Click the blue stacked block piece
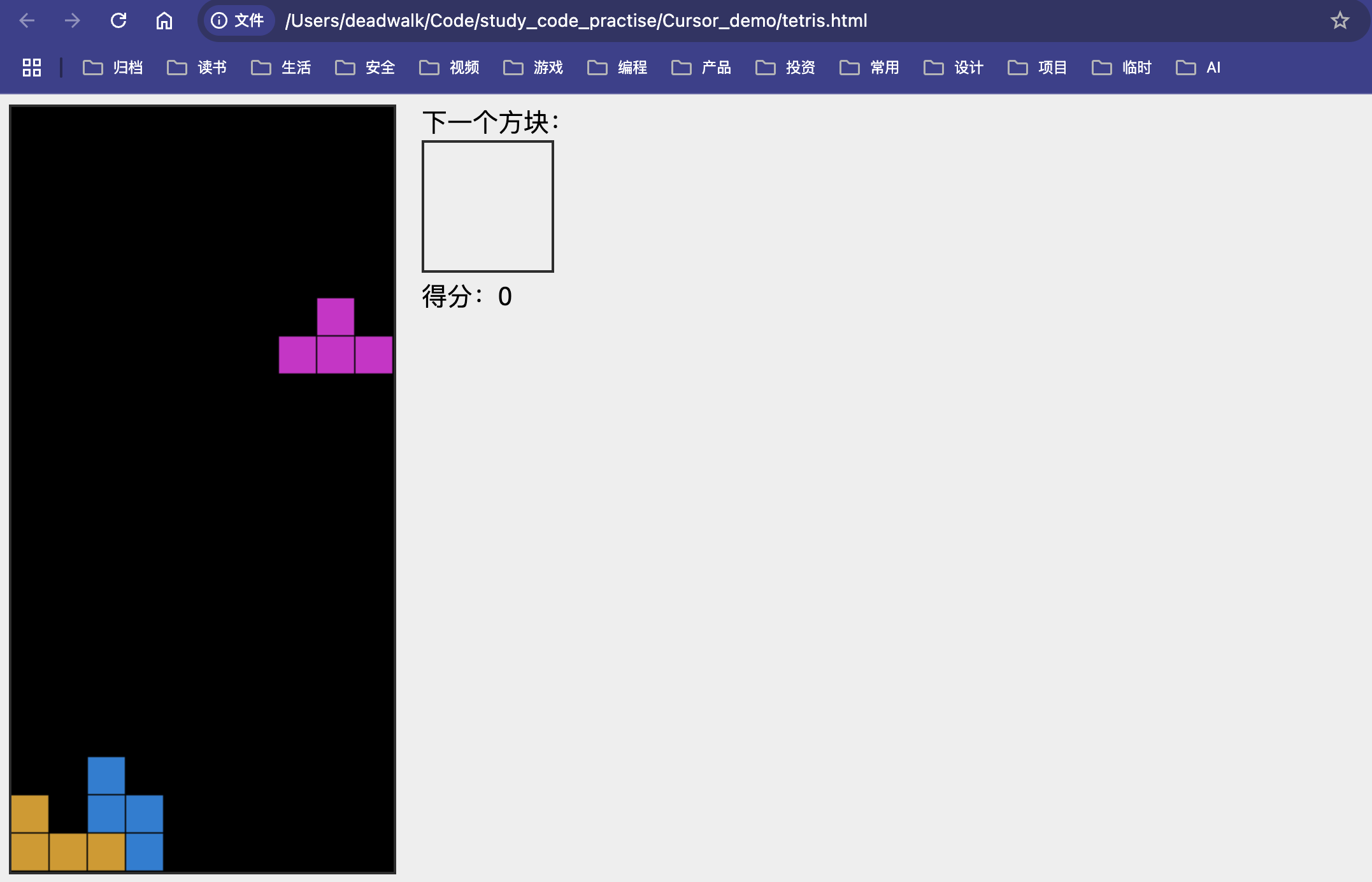1372x882 pixels. tap(106, 813)
